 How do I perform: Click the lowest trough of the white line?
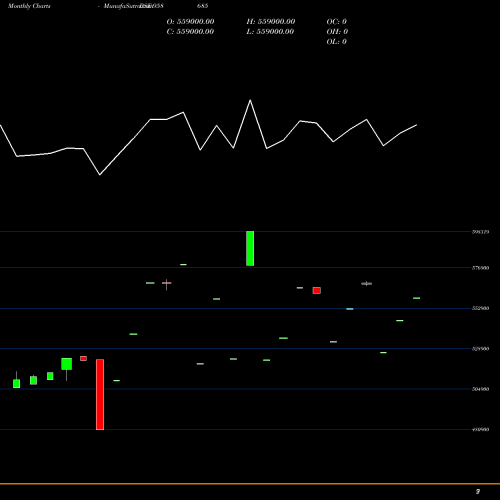pyautogui.click(x=100, y=175)
